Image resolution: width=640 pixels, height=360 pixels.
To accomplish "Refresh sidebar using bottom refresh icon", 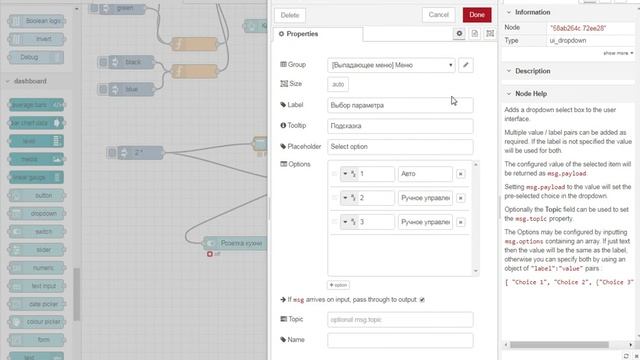I will pos(626,356).
